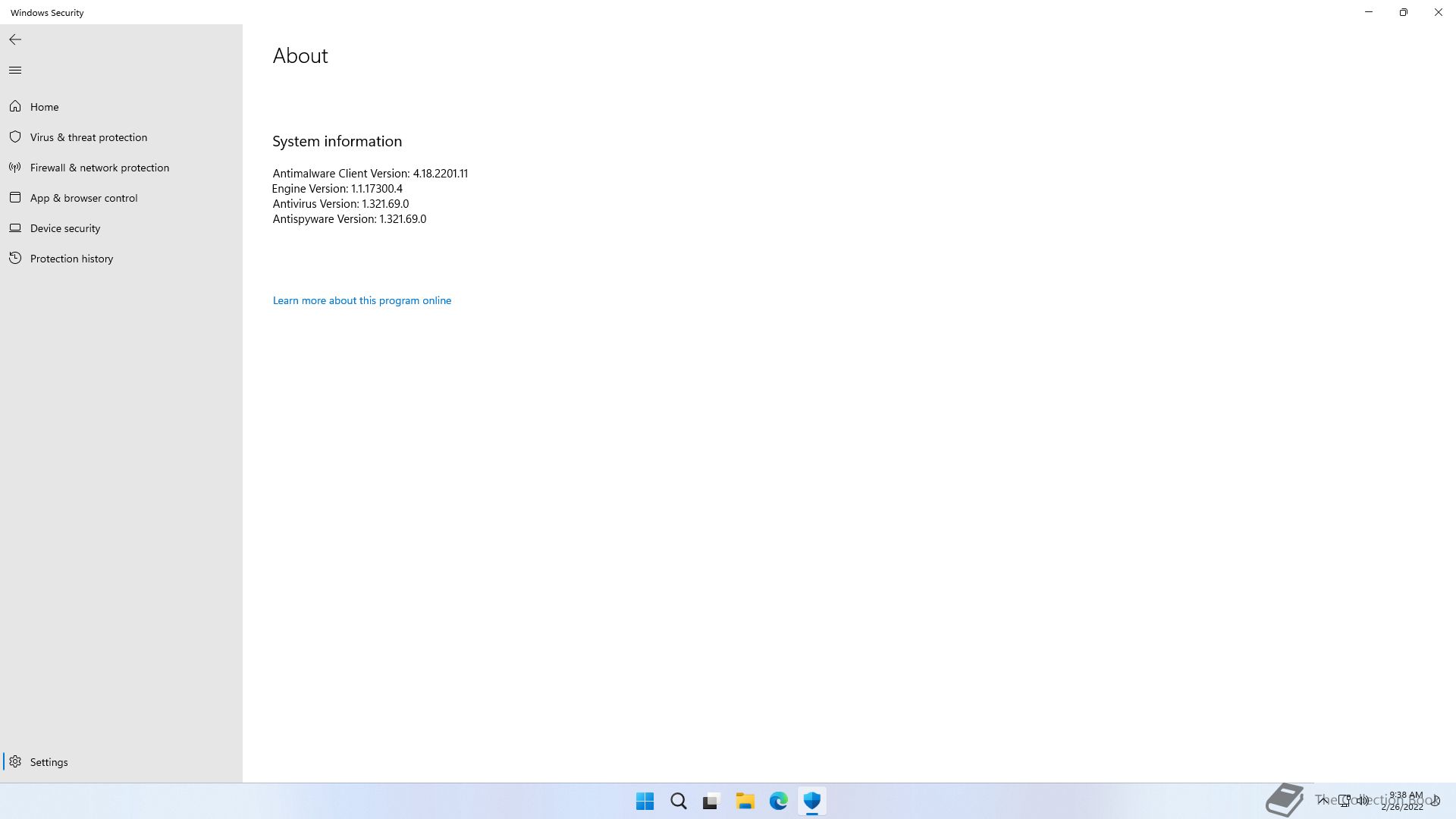
Task: Open Protection history
Action: click(71, 259)
